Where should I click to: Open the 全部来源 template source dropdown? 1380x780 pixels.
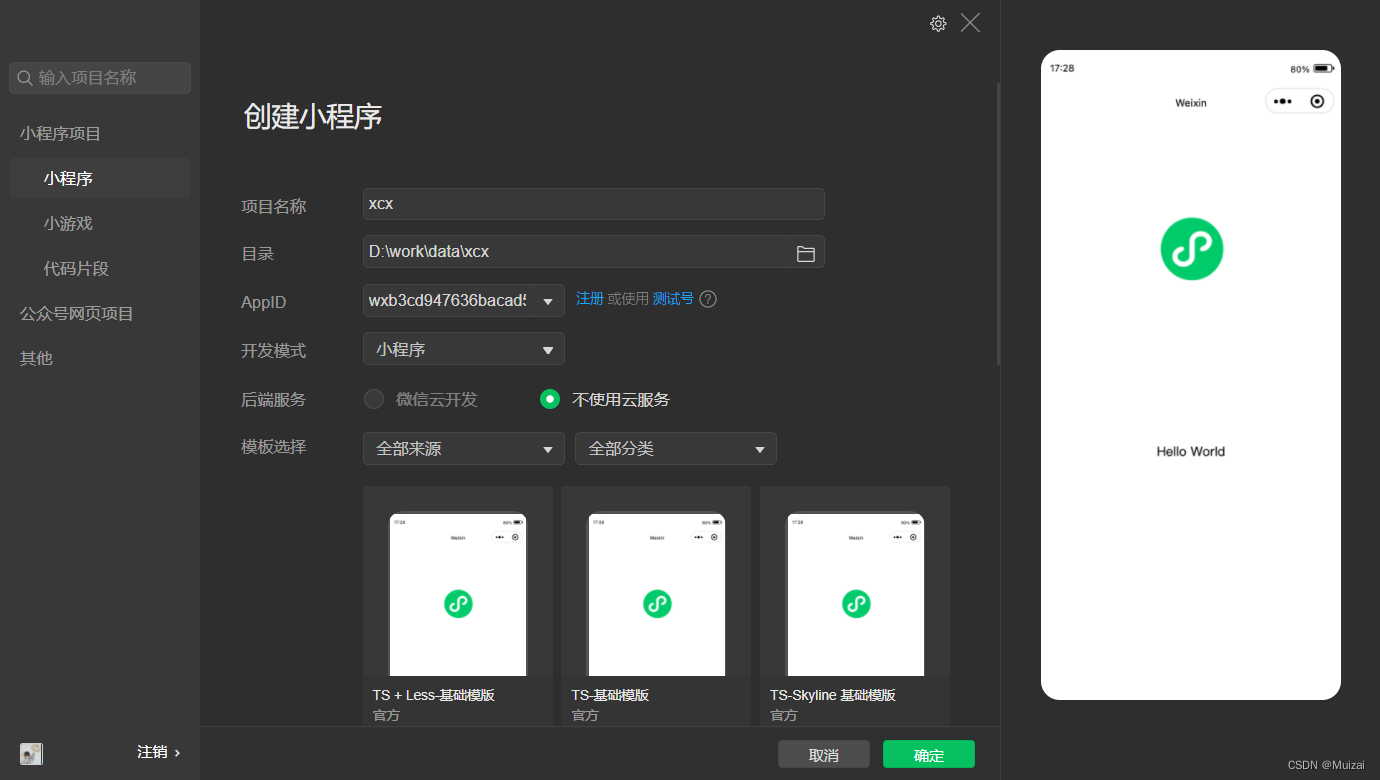coord(464,449)
